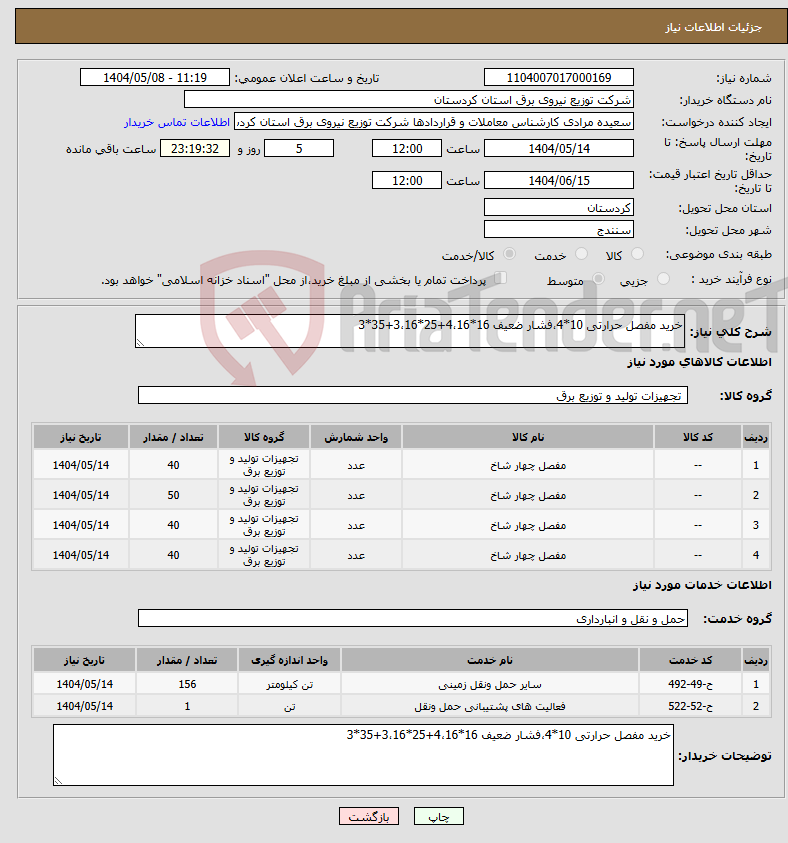Screen dimensions: 788x843
Task: Click the توضیحات خریدار textarea
Action: 363,755
